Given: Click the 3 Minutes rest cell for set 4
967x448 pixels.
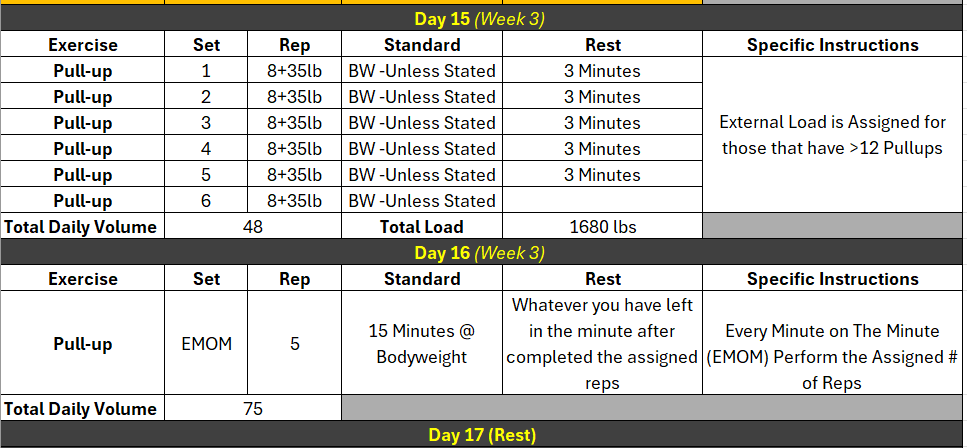Looking at the screenshot, I should coord(602,149).
